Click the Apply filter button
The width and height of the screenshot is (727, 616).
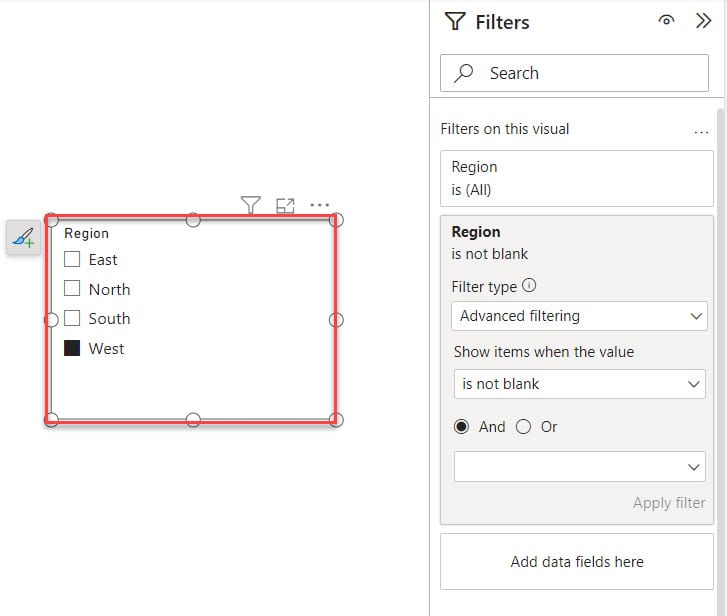pyautogui.click(x=669, y=503)
